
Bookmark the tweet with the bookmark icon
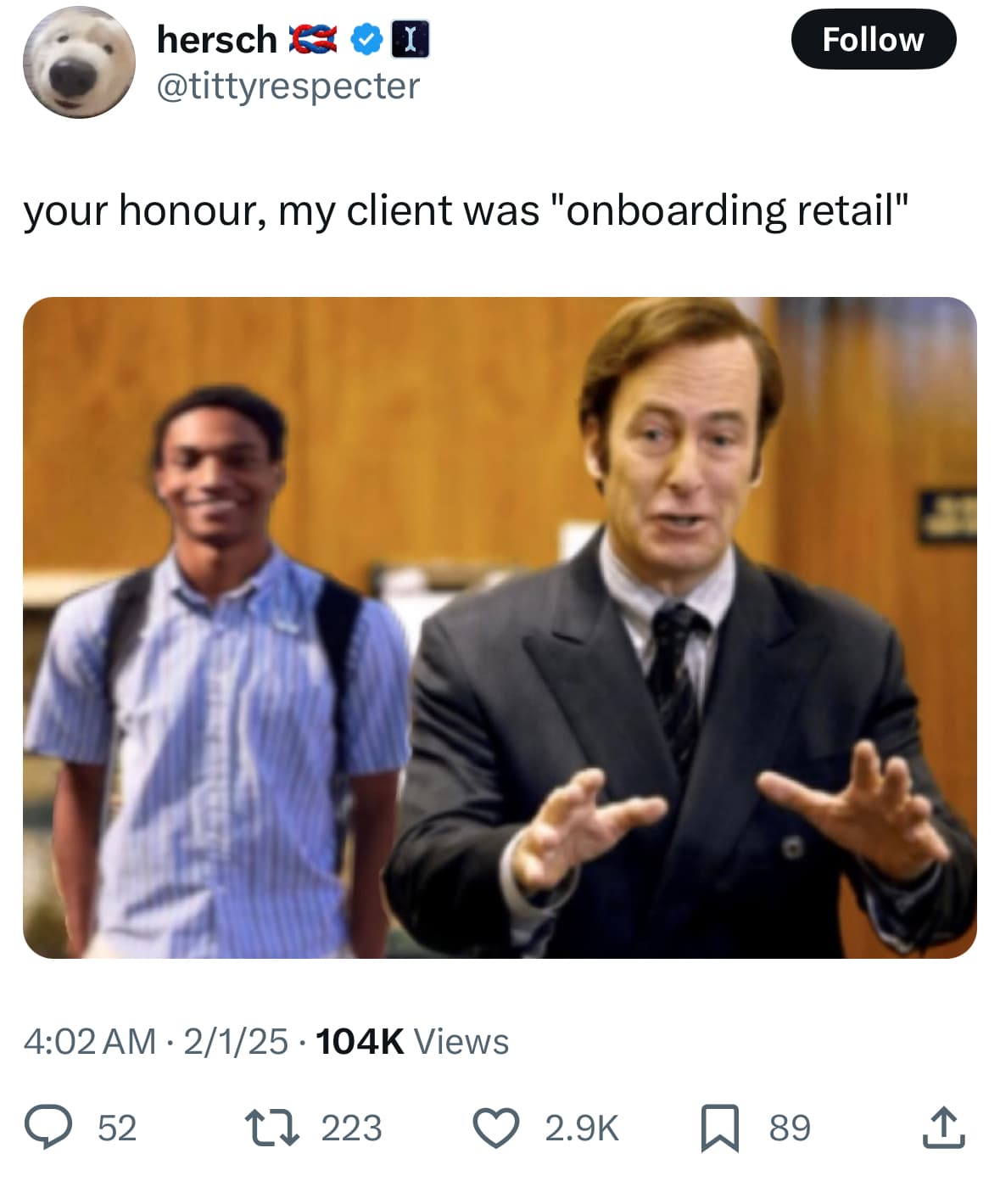(719, 1128)
